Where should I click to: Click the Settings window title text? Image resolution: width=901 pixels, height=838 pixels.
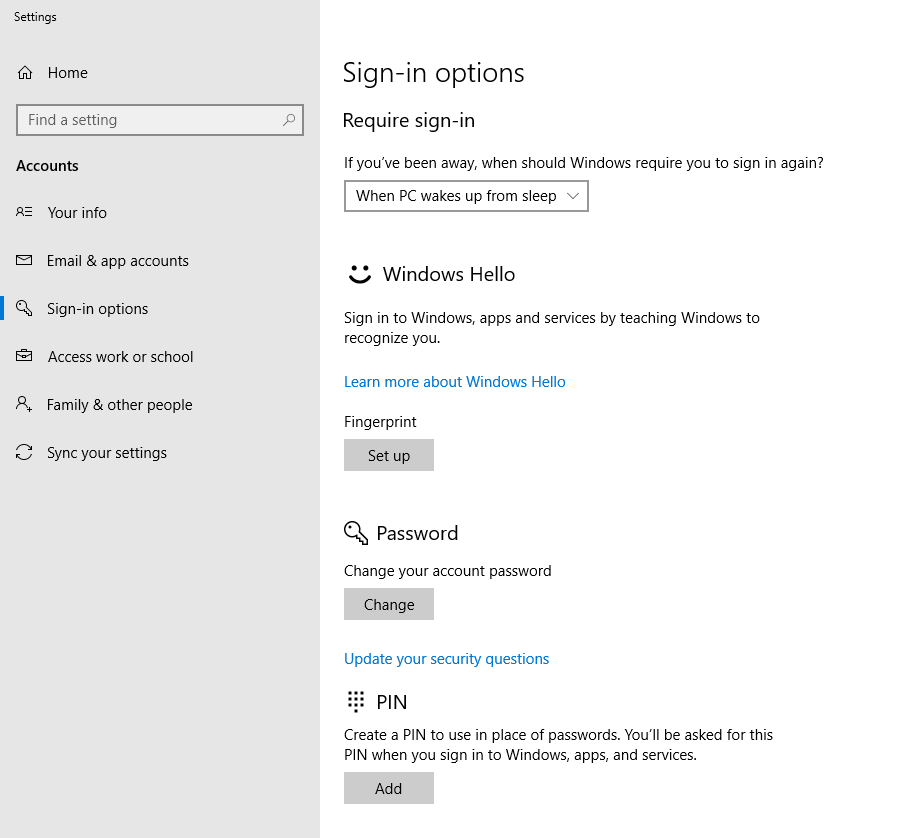tap(35, 17)
